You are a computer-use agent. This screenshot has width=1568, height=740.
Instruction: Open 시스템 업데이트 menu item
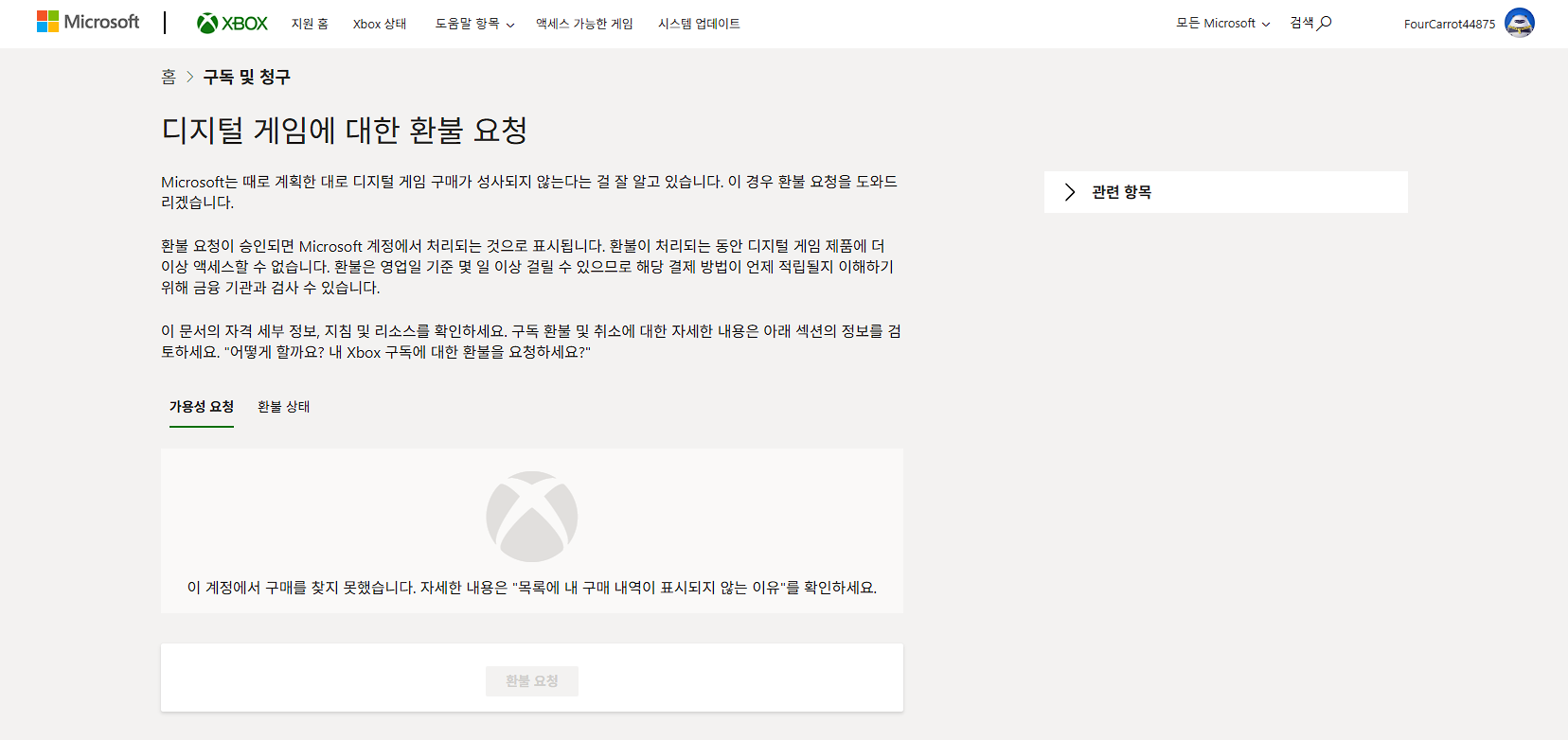point(699,24)
